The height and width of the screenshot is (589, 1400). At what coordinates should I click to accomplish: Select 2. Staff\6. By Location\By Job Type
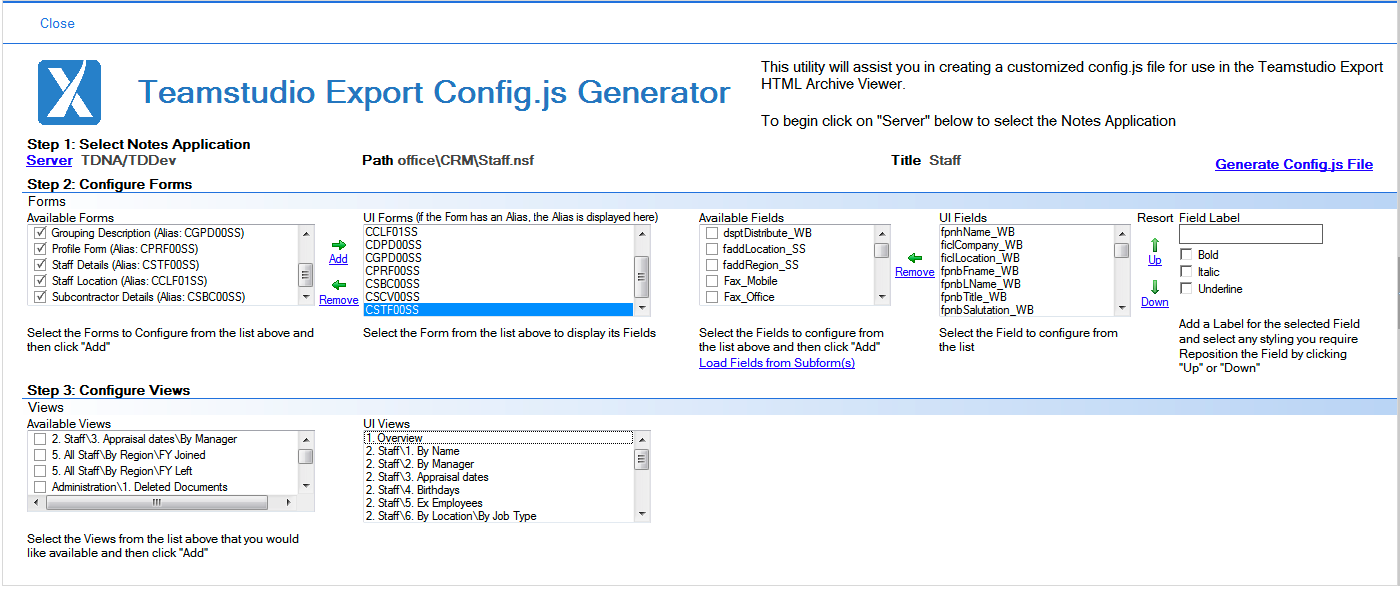[x=498, y=516]
